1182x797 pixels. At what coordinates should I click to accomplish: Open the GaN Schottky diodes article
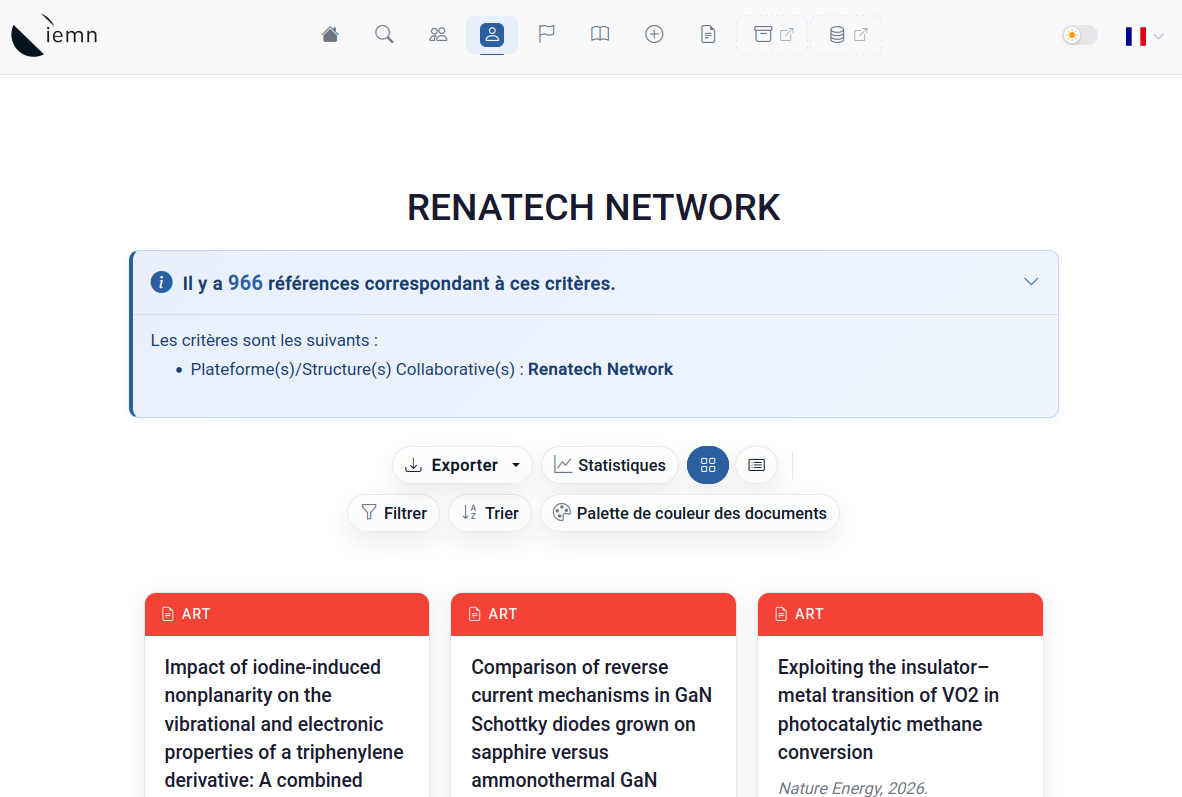pos(592,724)
